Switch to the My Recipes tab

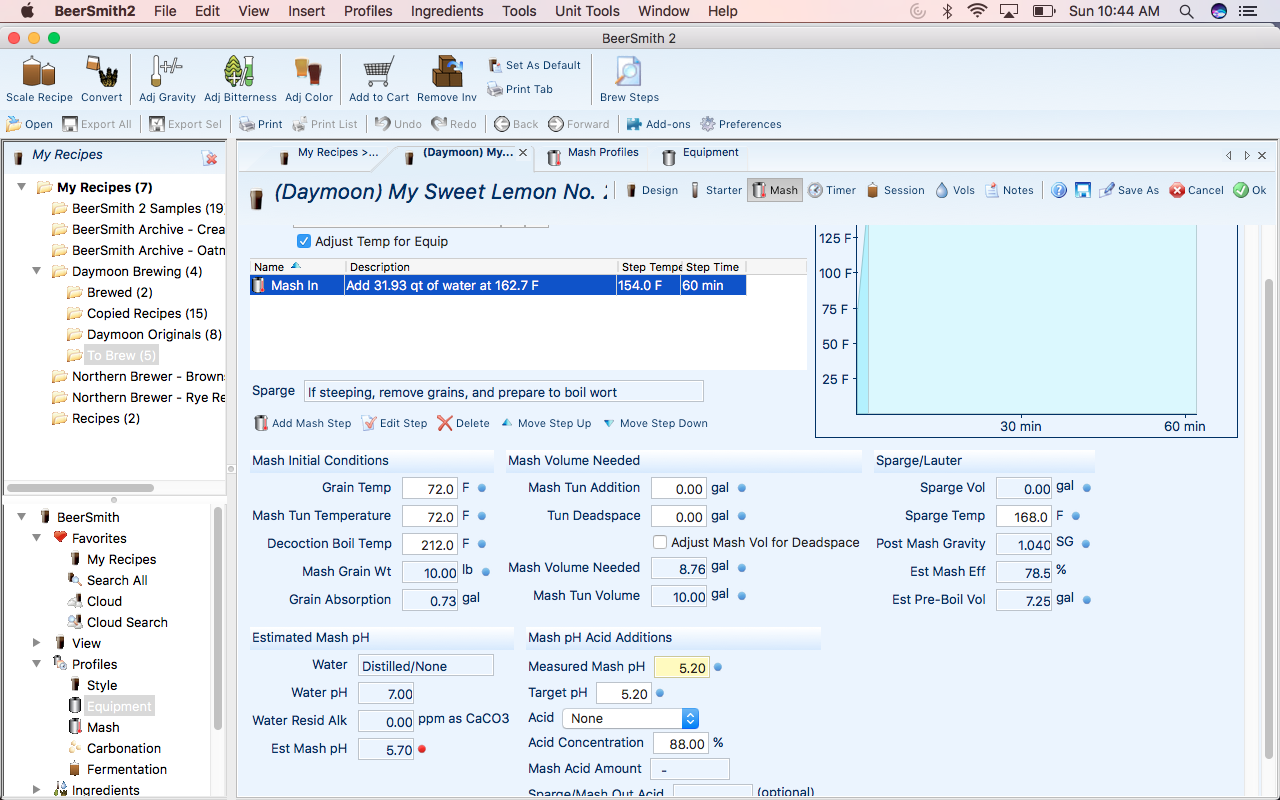point(329,153)
